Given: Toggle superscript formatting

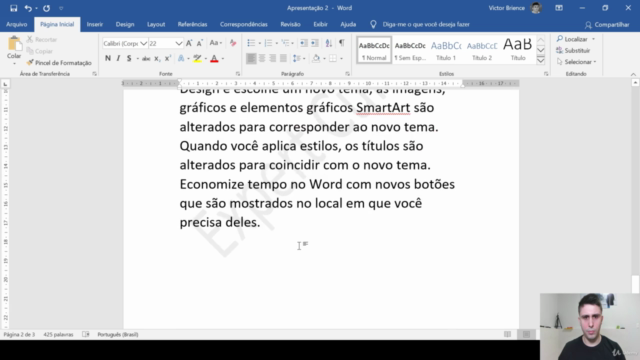Looking at the screenshot, I should 167,59.
